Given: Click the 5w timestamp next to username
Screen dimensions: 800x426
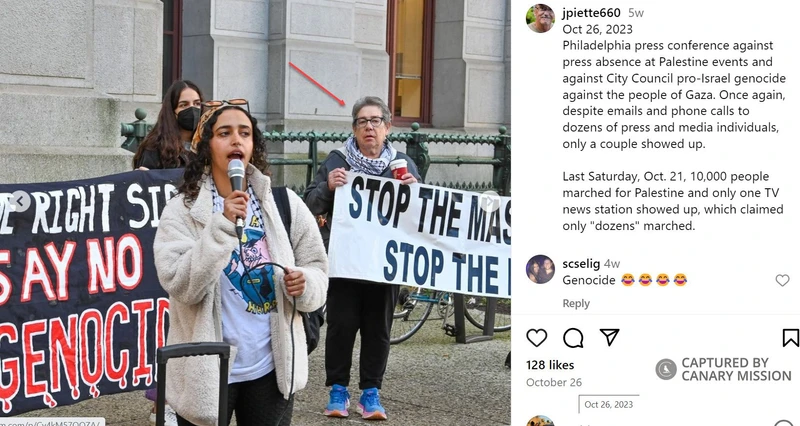Looking at the screenshot, I should tap(636, 13).
